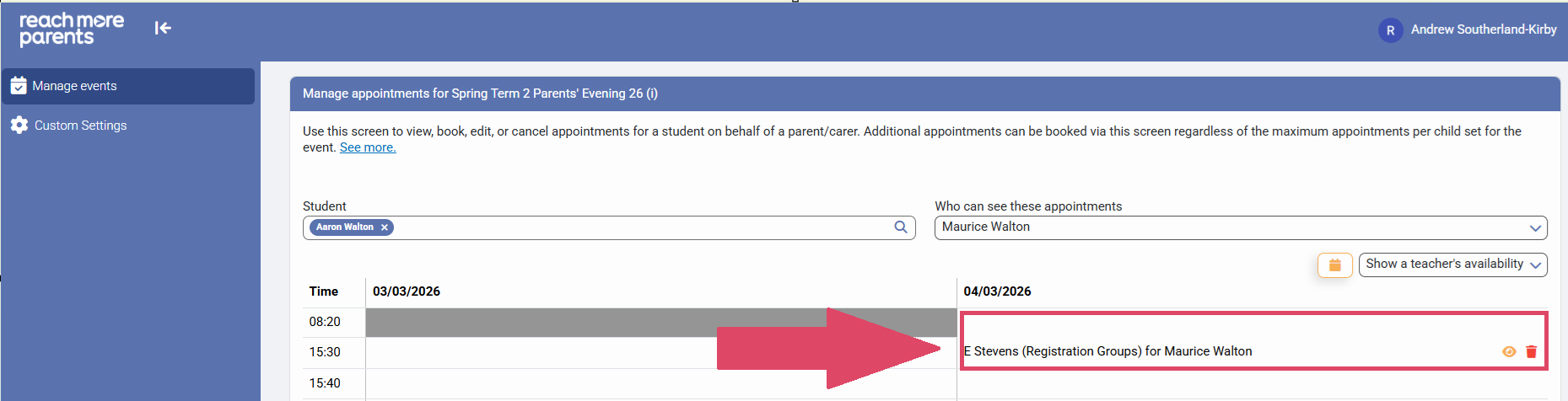
Task: Collapse the sidebar with the arrow icon
Action: 163,28
